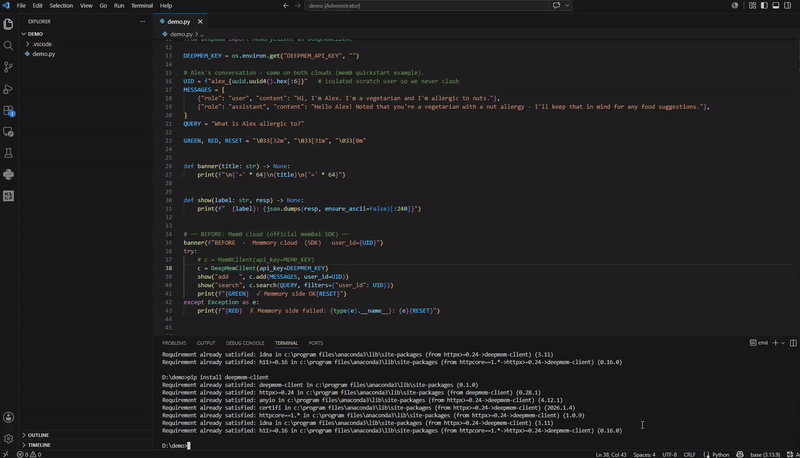Click the command center search box
The image size is (800, 458).
(427, 6)
